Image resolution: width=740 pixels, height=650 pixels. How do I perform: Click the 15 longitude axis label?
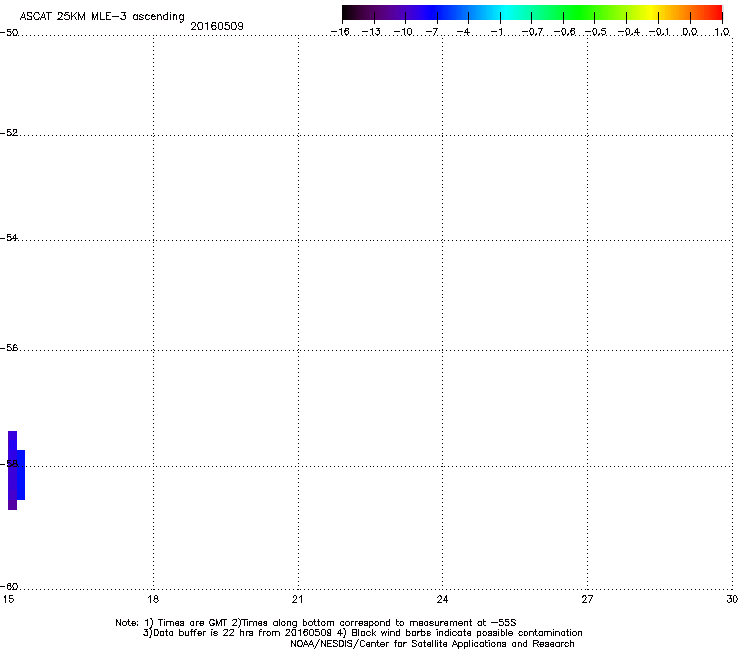click(8, 599)
